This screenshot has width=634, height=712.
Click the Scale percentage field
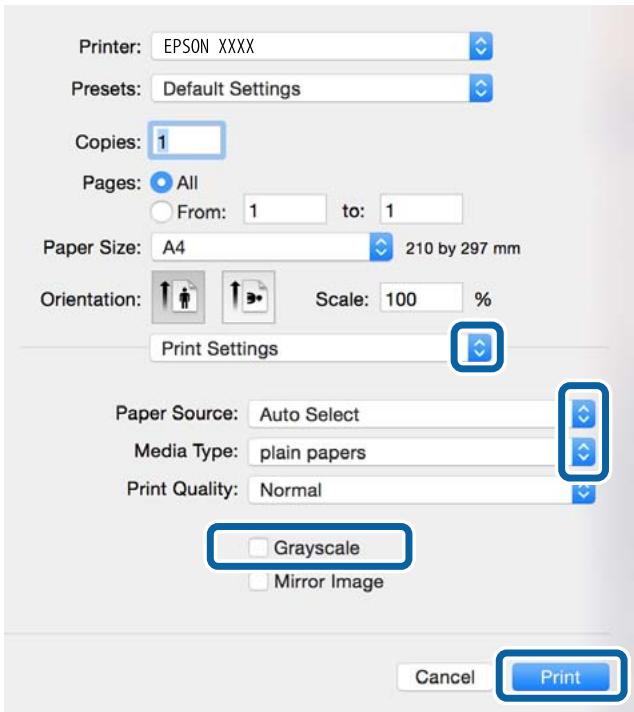(x=421, y=297)
